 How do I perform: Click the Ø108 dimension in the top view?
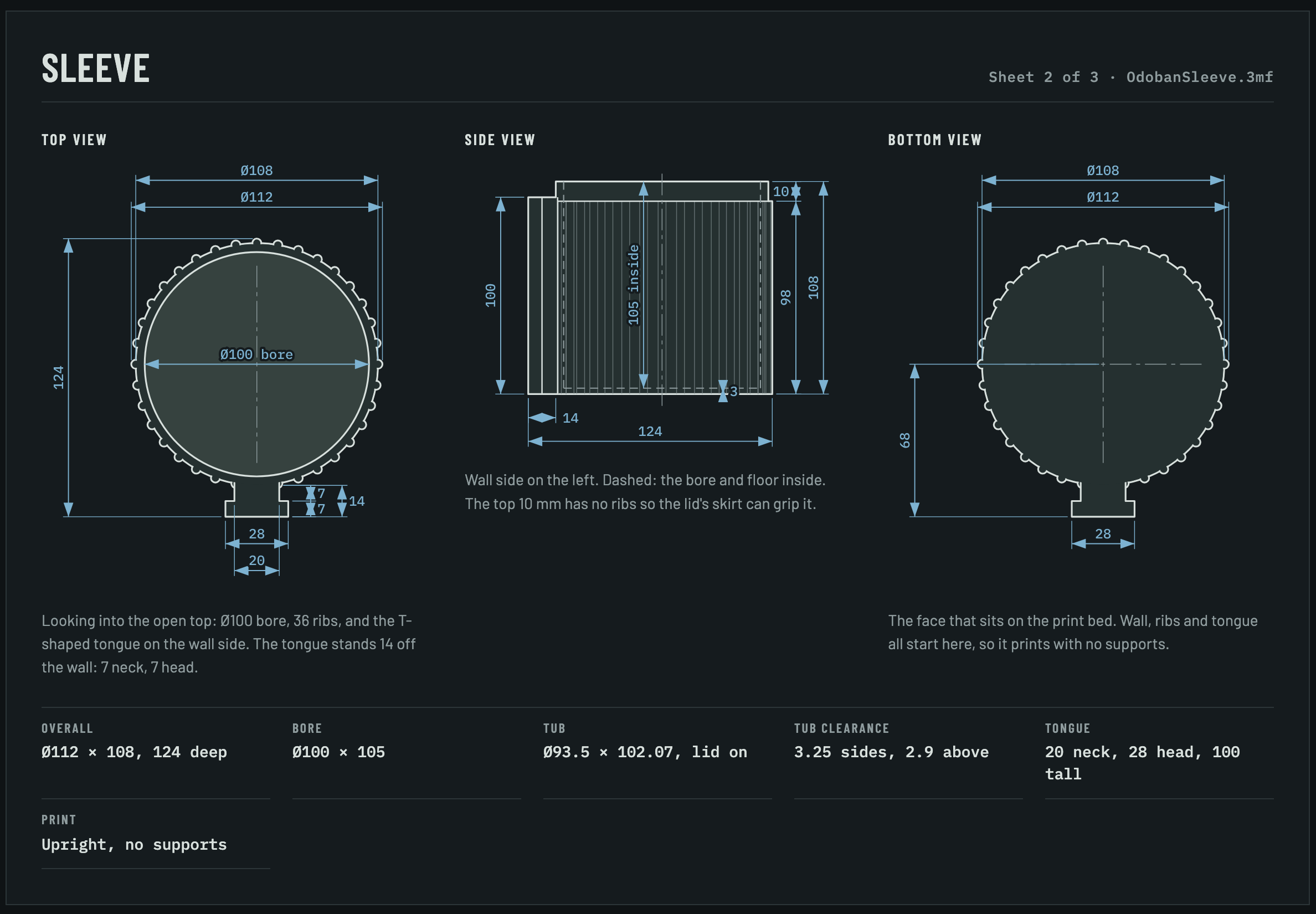tap(256, 170)
